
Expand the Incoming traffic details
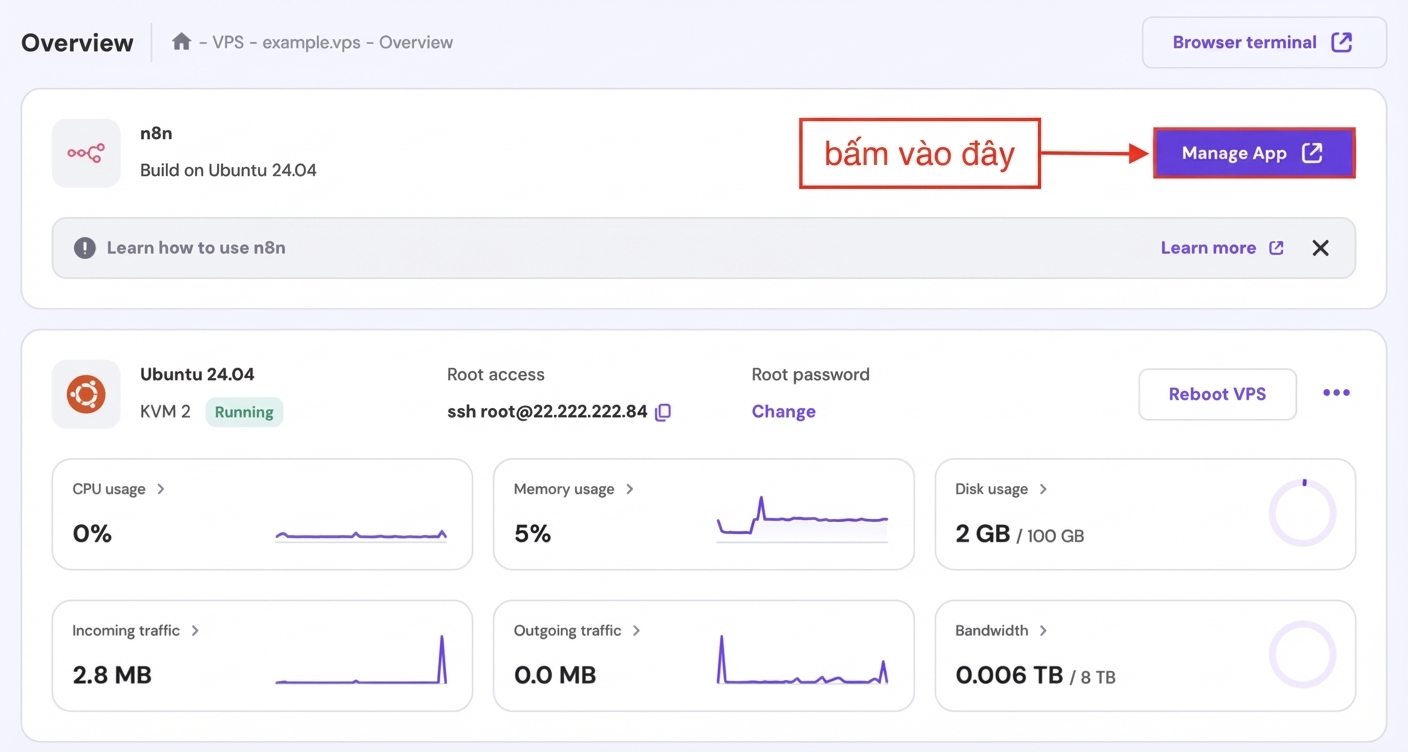click(x=195, y=631)
